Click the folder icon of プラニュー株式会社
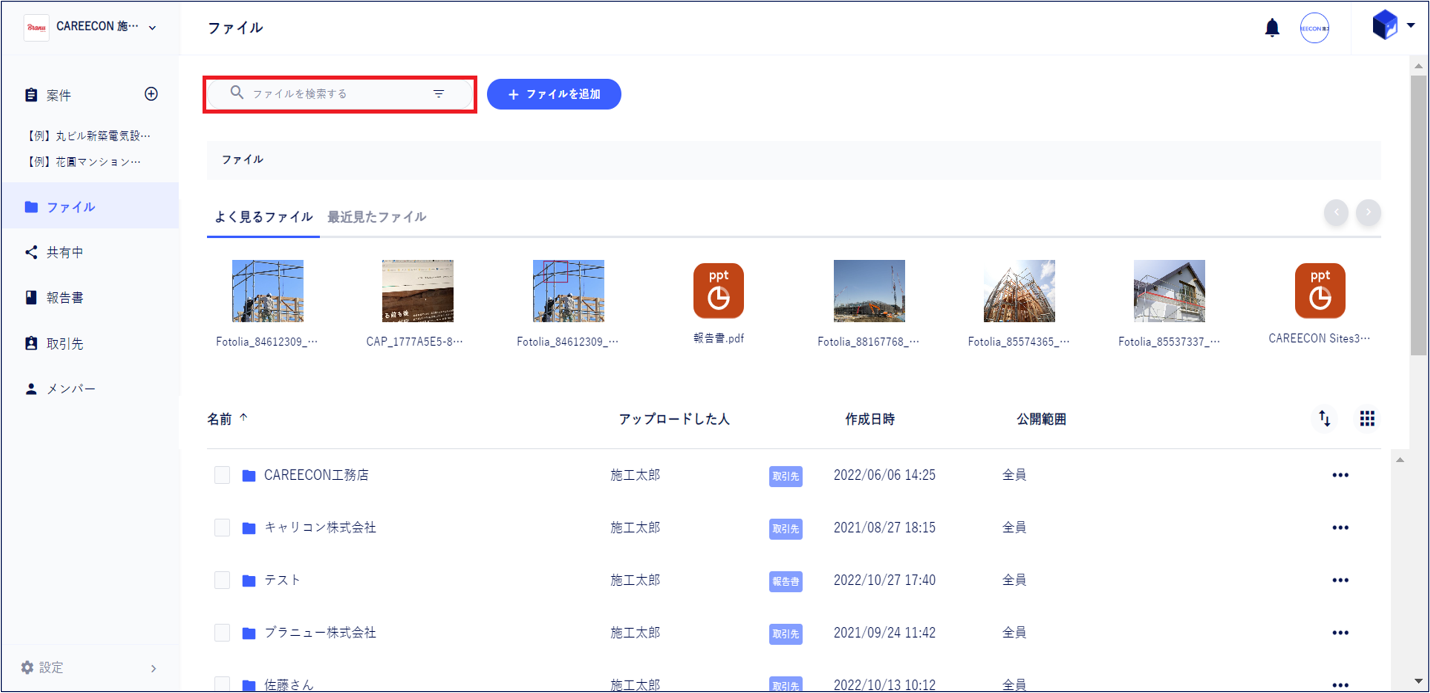Image resolution: width=1430 pixels, height=693 pixels. point(249,634)
